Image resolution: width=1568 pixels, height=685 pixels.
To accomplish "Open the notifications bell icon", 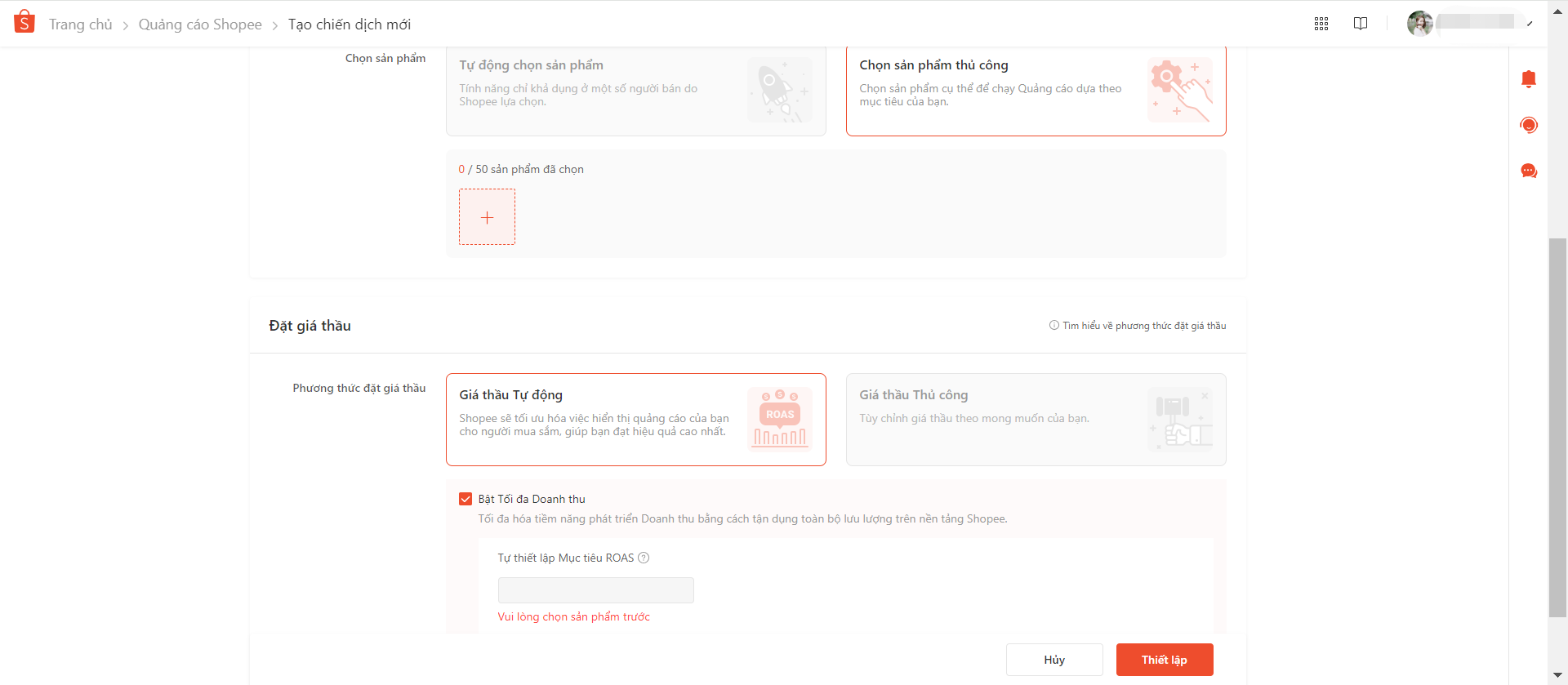I will (1529, 79).
